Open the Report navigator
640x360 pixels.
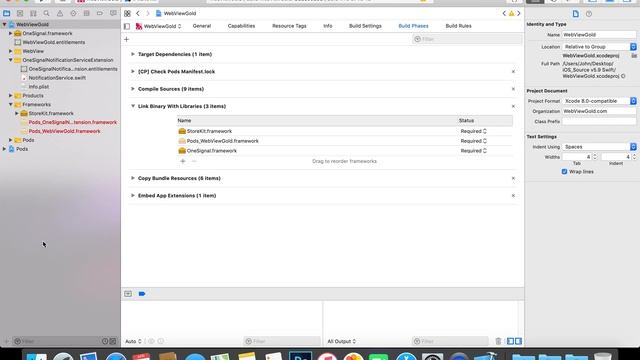[113, 13]
